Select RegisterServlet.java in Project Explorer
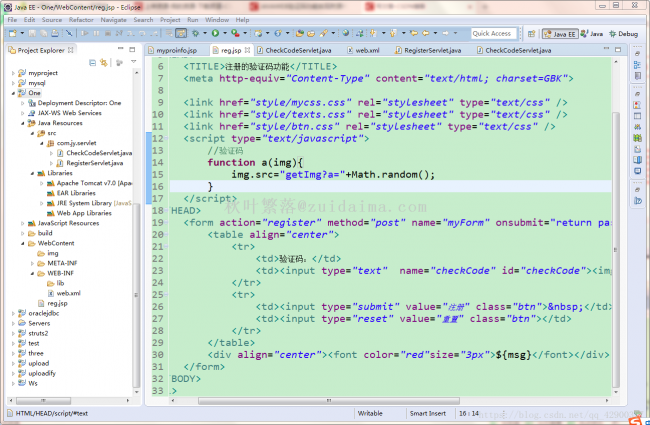Screen dimensions: 650x425 (x=93, y=162)
